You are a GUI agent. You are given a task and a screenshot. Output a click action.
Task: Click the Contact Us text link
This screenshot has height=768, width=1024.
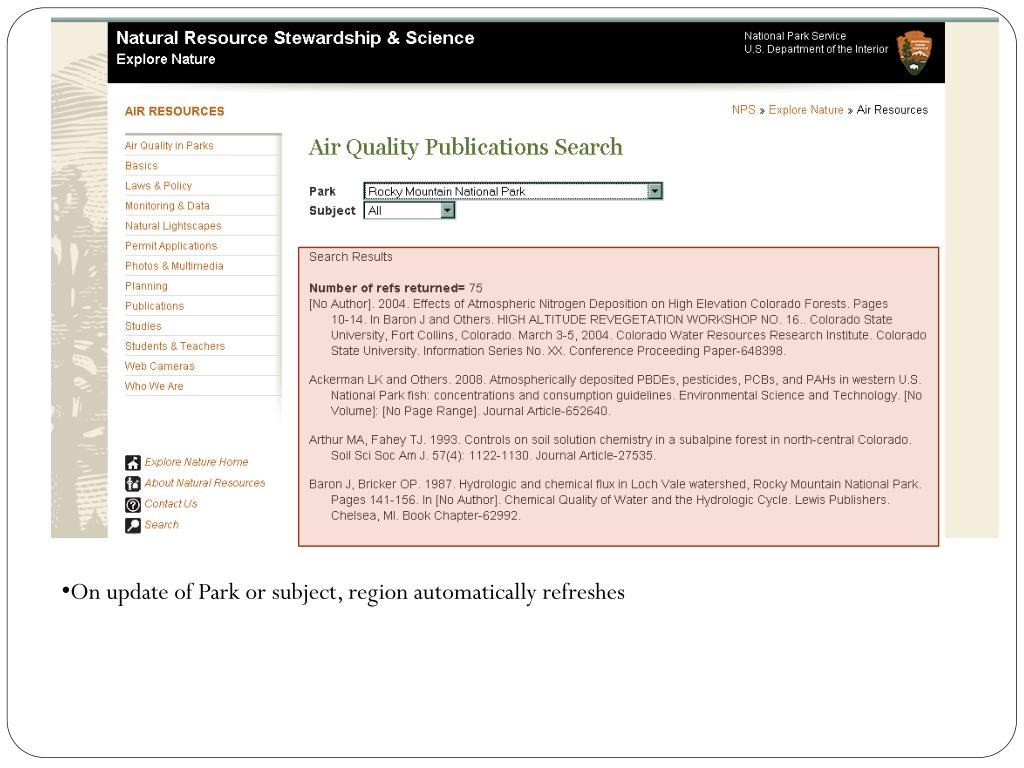coord(170,504)
